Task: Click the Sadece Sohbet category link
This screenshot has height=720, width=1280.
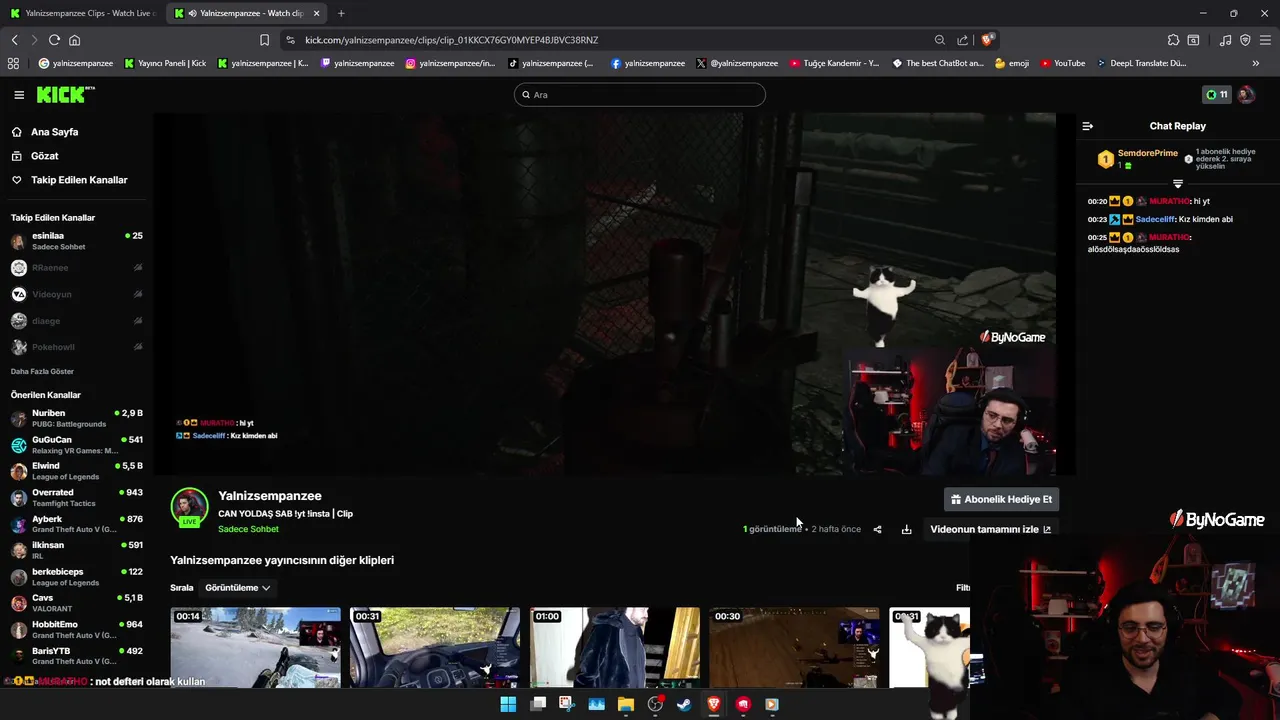Action: (x=248, y=529)
